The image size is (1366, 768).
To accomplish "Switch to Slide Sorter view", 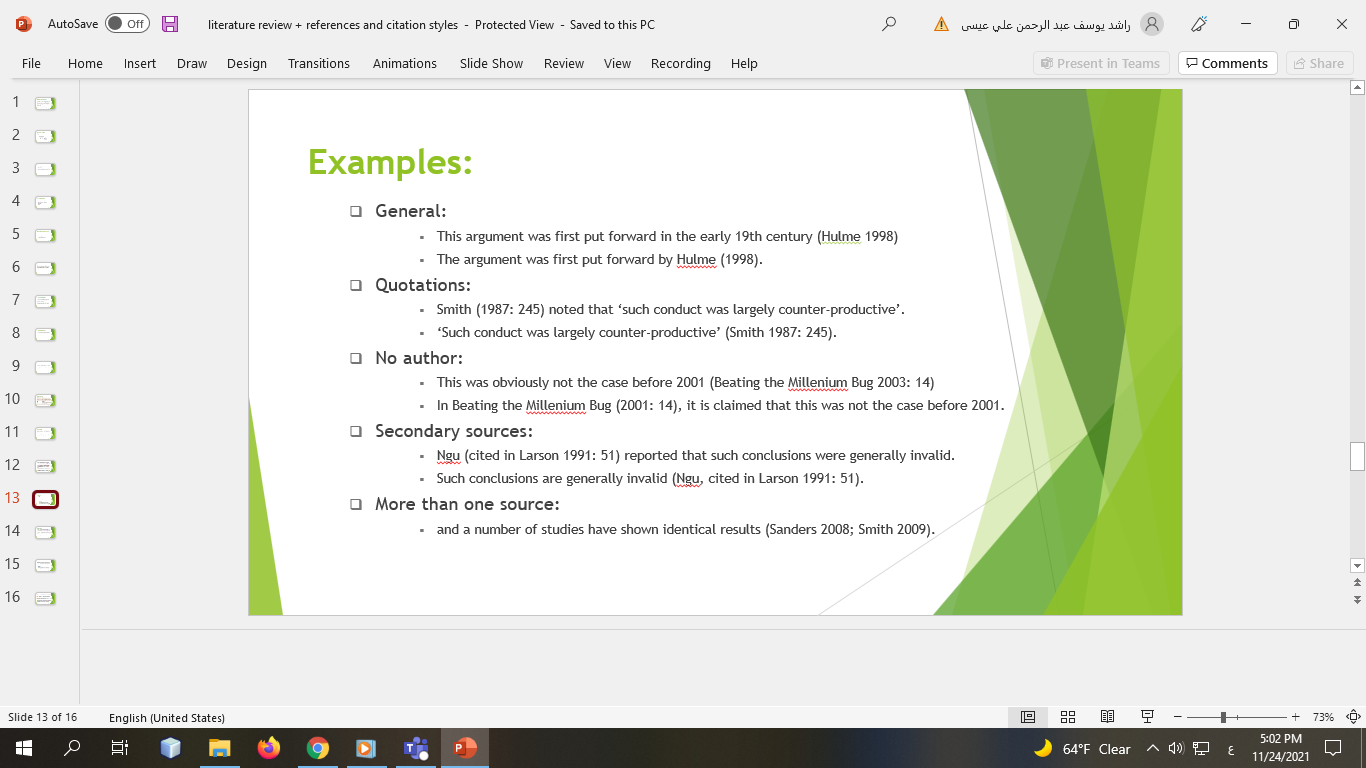I will [x=1067, y=716].
